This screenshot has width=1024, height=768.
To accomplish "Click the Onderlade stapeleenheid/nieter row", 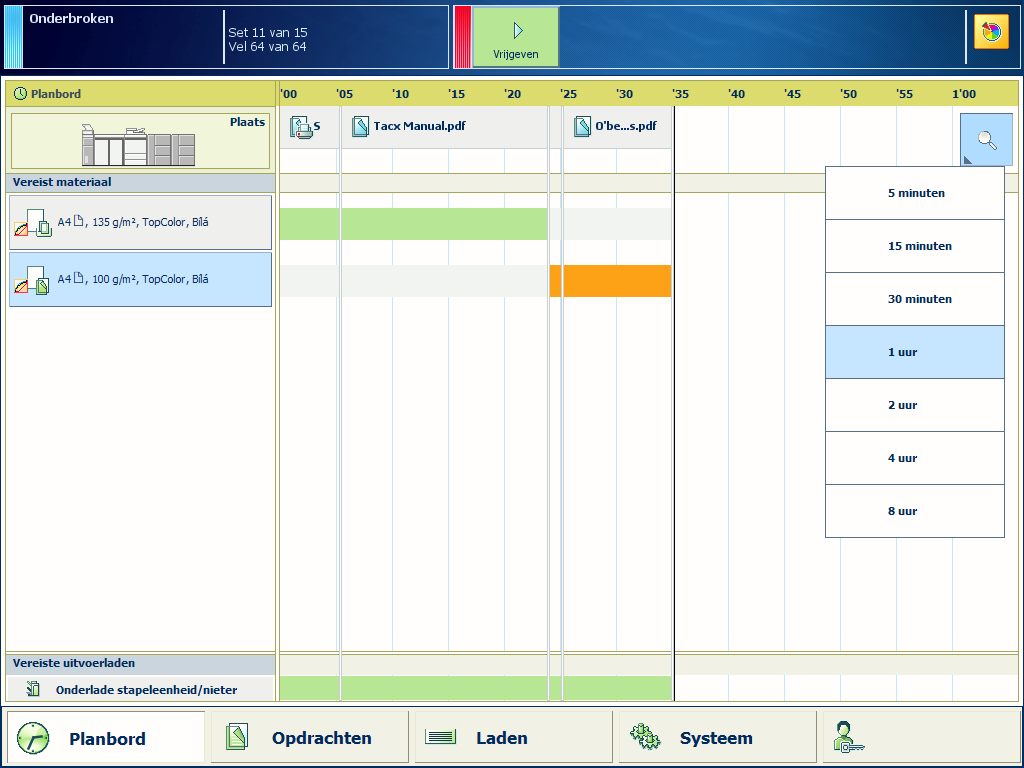I will tap(140, 690).
